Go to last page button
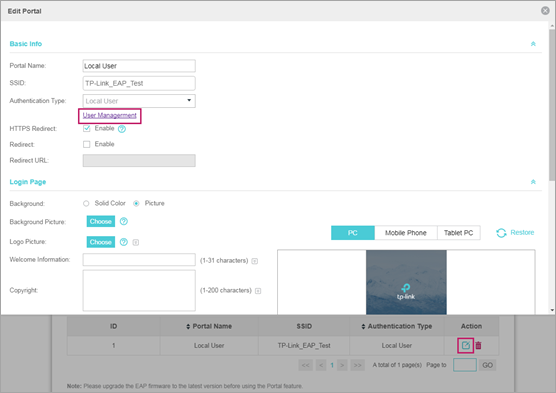The width and height of the screenshot is (556, 393). (357, 365)
